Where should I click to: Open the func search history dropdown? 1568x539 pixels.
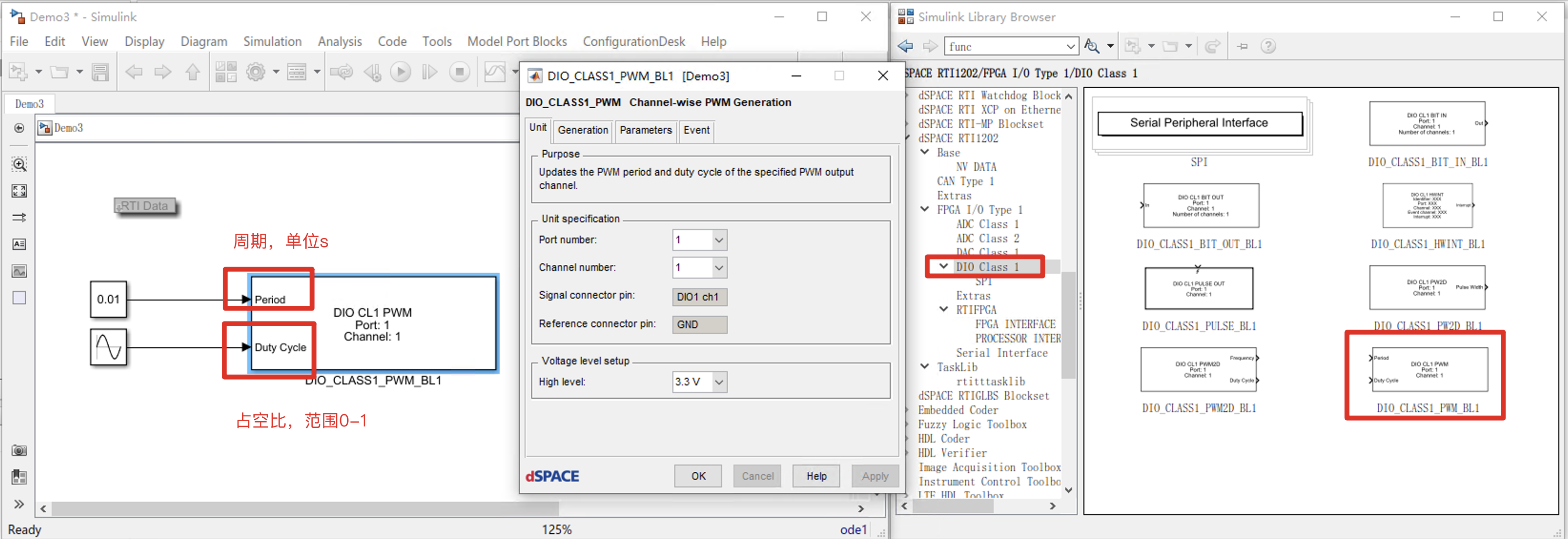pyautogui.click(x=1071, y=46)
